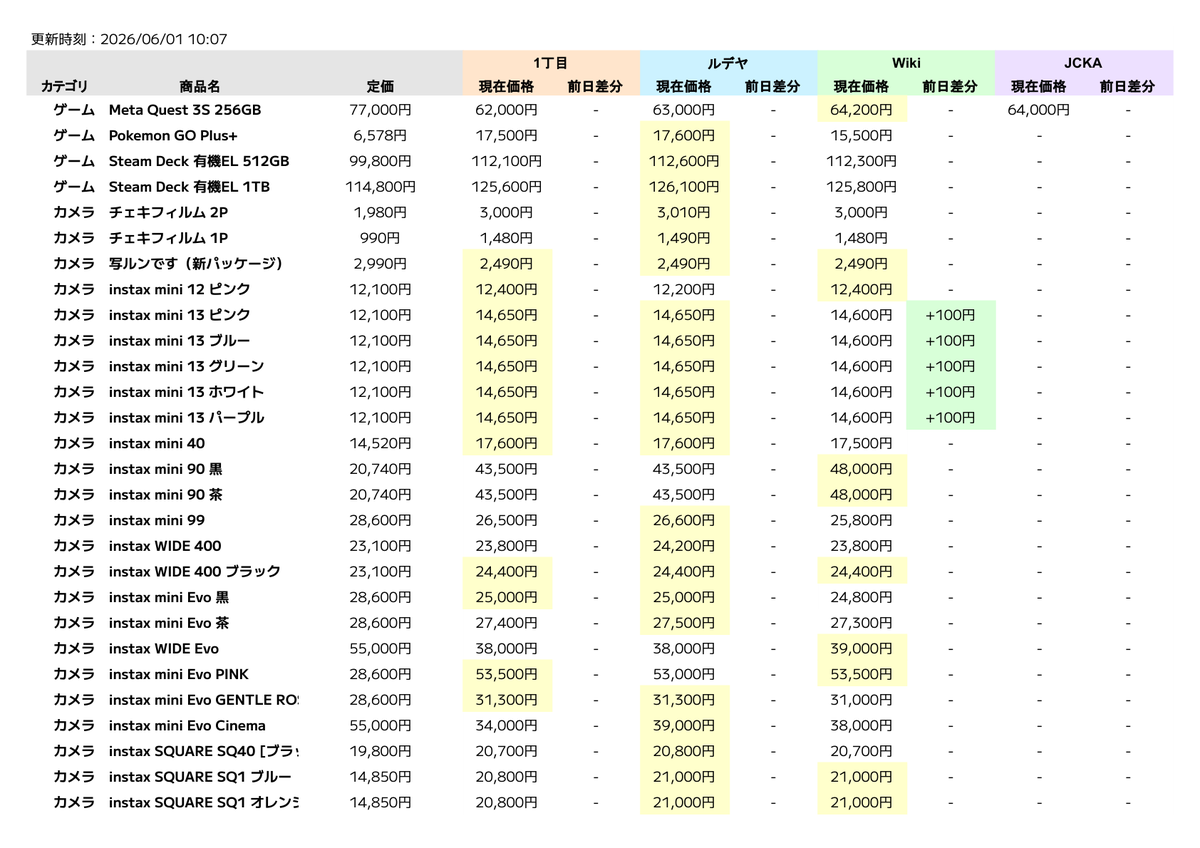
Task: Select the highlighted 64,200円 Wiki price
Action: pyautogui.click(x=862, y=110)
